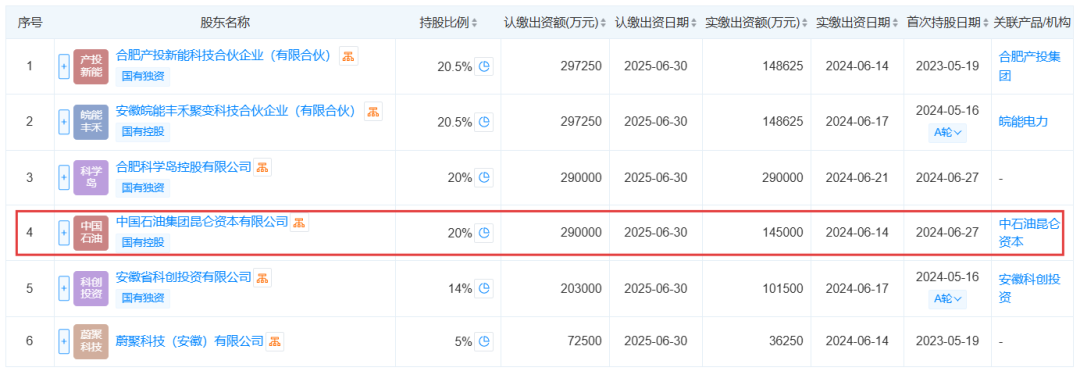1080x371 pixels.
Task: Select the 72500 subscribed amount cell
Action: click(585, 341)
